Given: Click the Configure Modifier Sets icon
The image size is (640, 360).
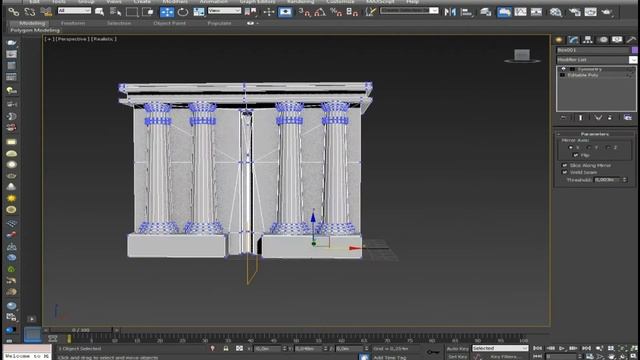Looking at the screenshot, I should (628, 118).
